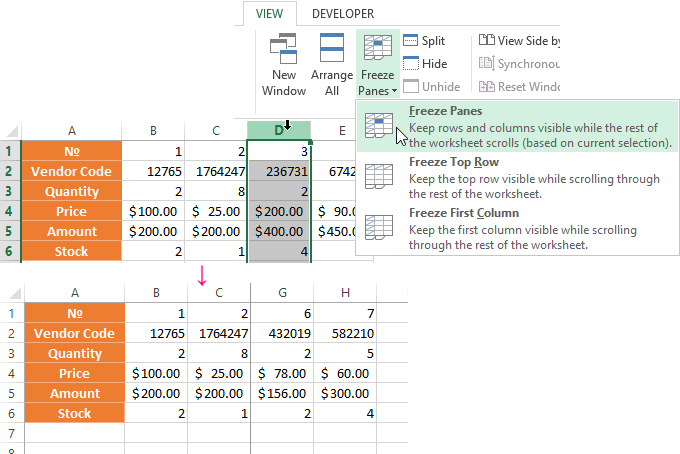Click cell with $300.00 in bottom sheet
The image size is (680, 454).
click(345, 393)
